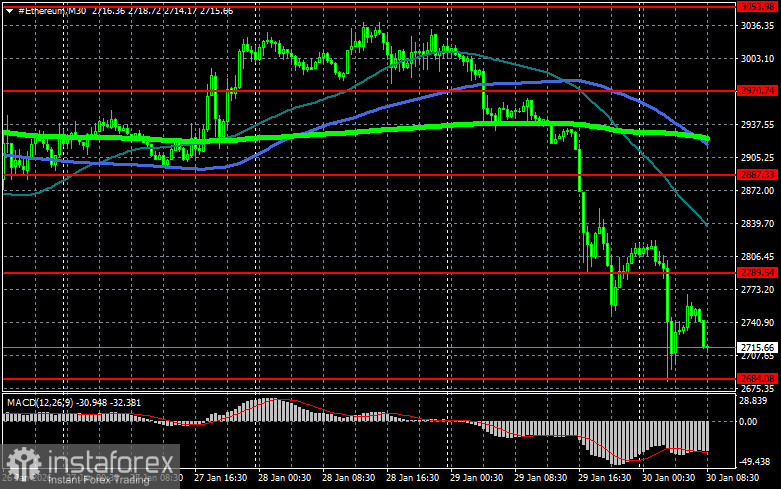Click the 3036.35 price scale label

(757, 25)
